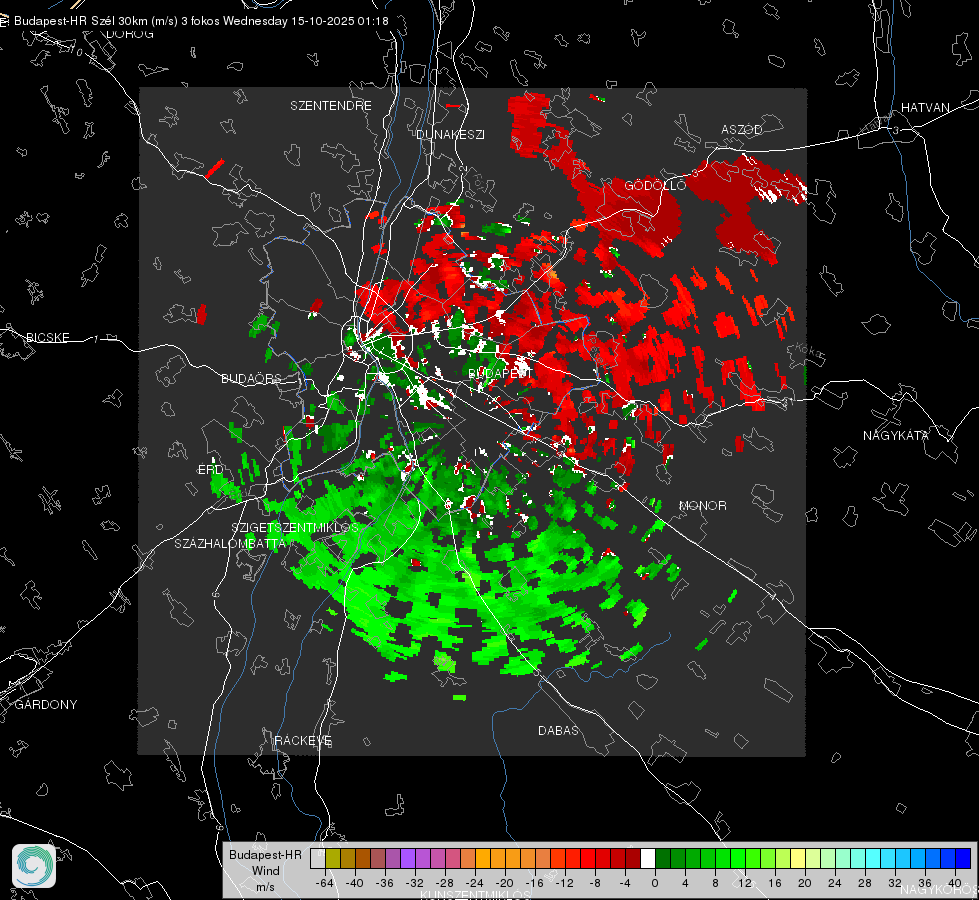Click the BICSKE town label

[x=47, y=337]
